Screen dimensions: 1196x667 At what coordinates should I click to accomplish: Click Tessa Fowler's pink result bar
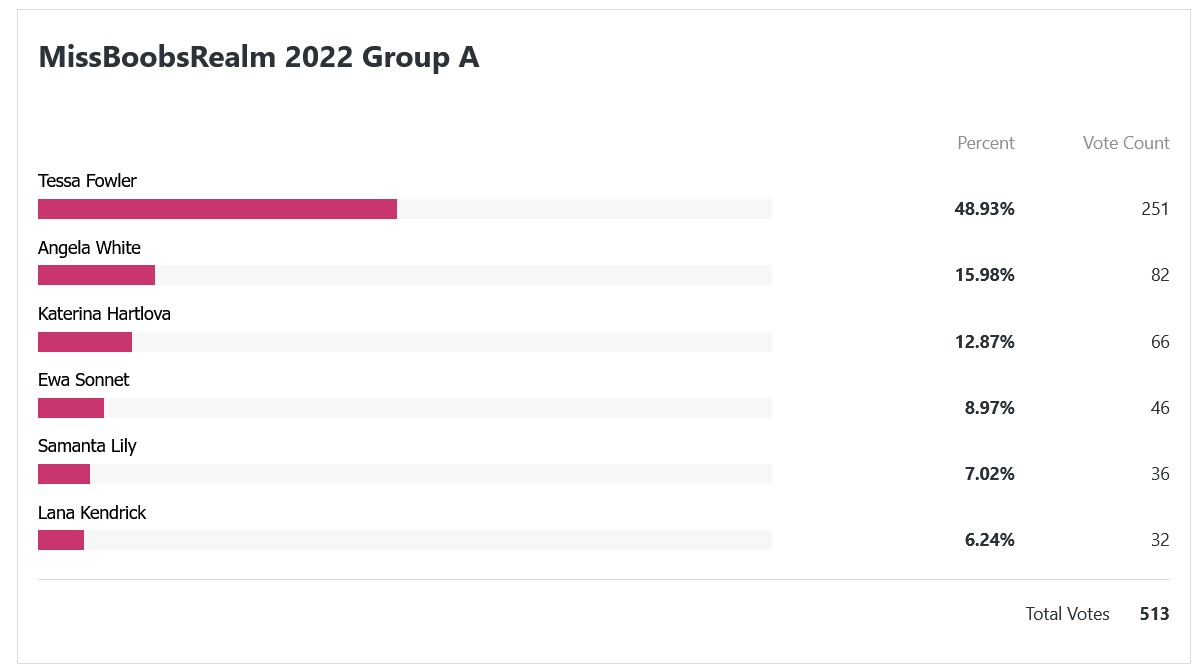tap(217, 209)
